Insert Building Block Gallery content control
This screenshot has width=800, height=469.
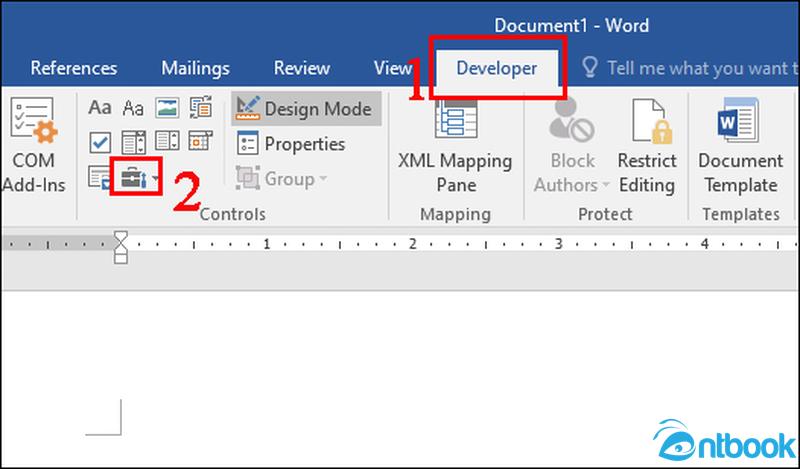(x=201, y=108)
